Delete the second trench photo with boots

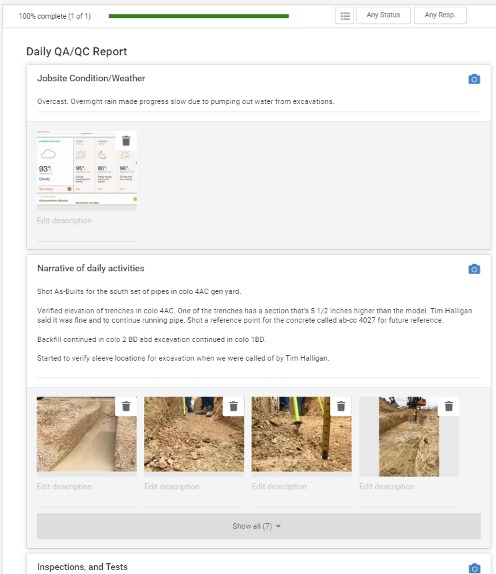[234, 406]
